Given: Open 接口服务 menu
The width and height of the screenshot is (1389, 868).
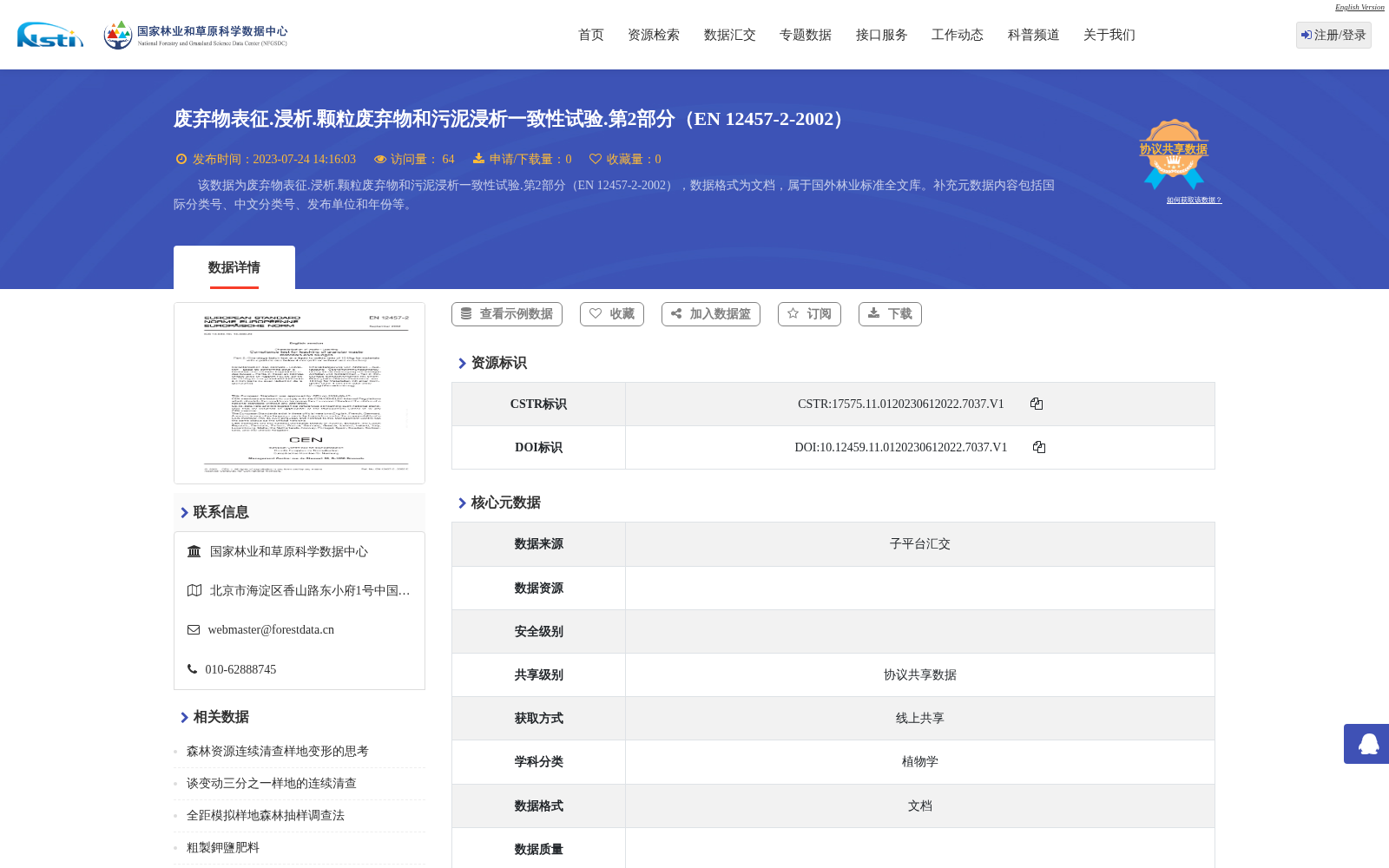Looking at the screenshot, I should point(882,35).
